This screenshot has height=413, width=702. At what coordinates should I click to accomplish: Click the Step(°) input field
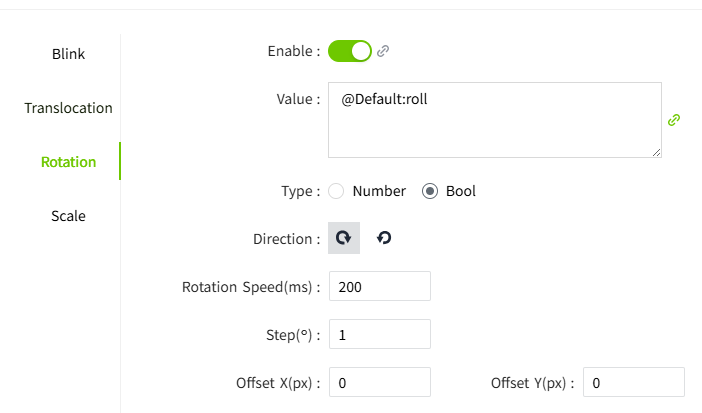379,334
